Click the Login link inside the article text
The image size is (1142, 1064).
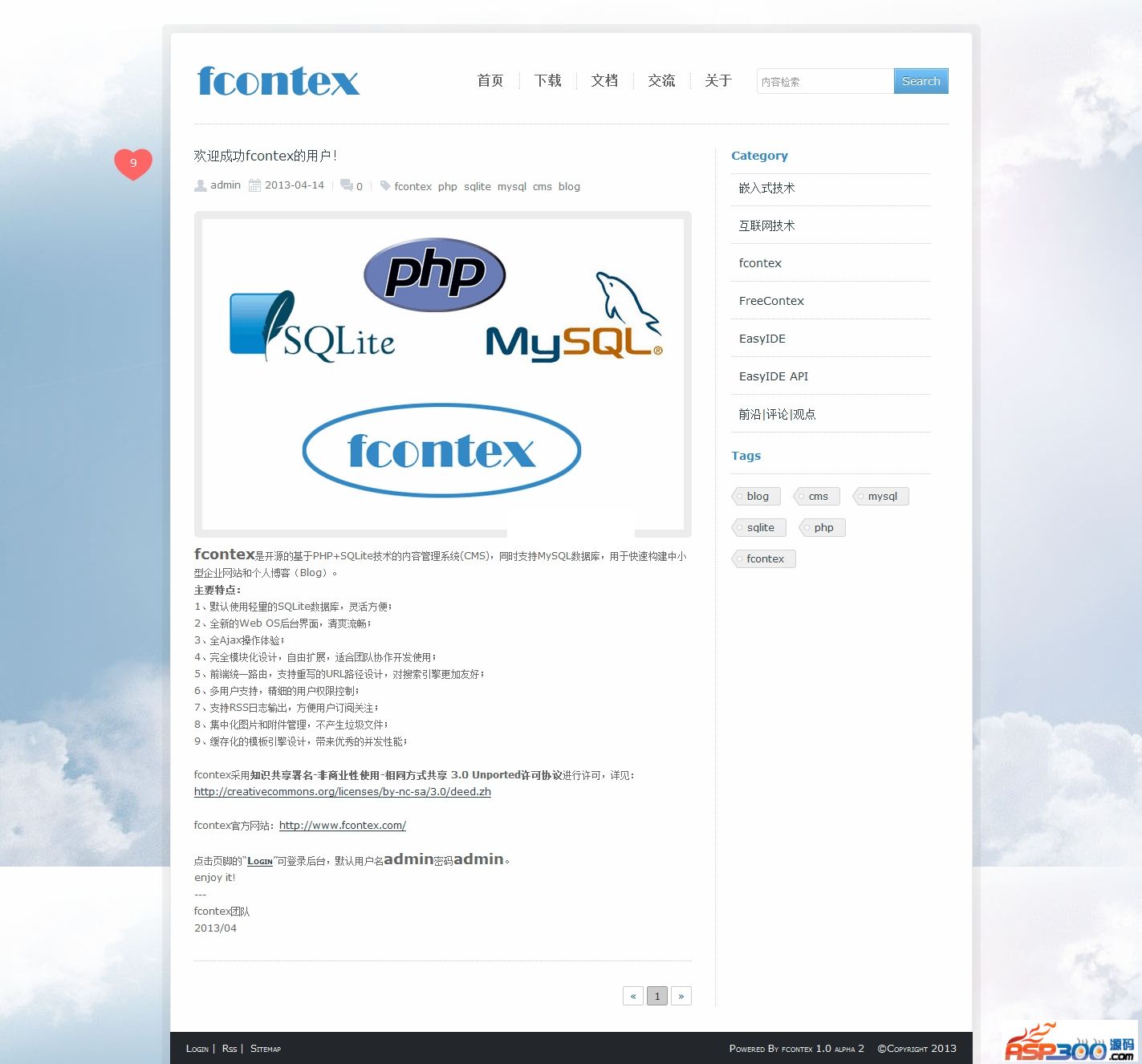click(x=260, y=861)
